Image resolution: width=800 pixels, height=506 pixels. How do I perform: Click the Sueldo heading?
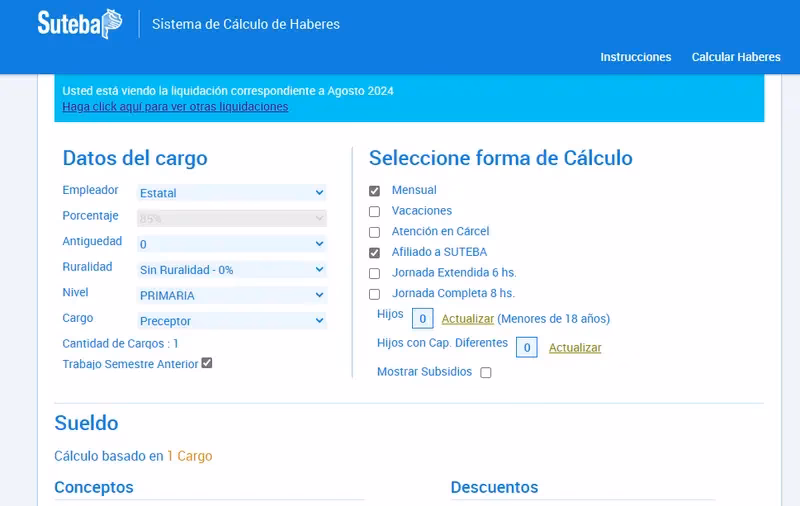86,423
